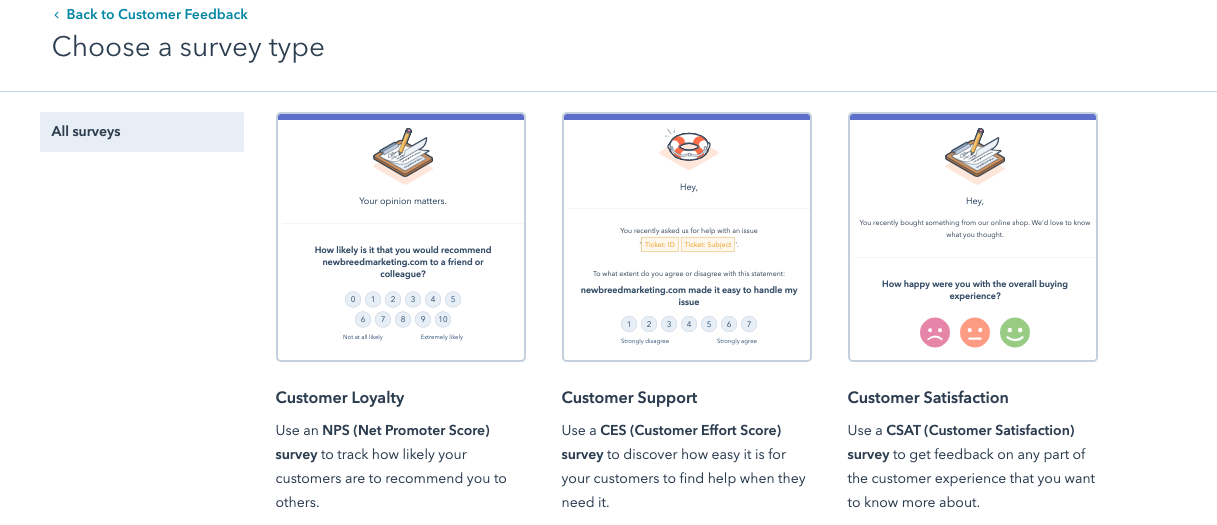Open the Customer Satisfaction survey title
1217x525 pixels.
tap(928, 398)
